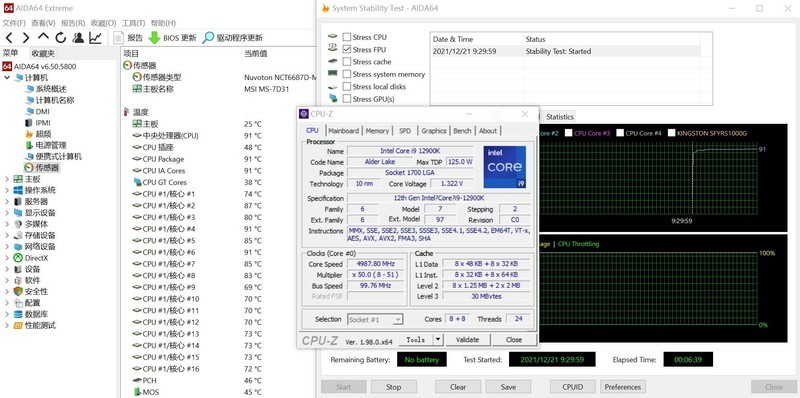Click the graph chart icon in toolbar
This screenshot has height=398, width=800.
click(x=95, y=37)
